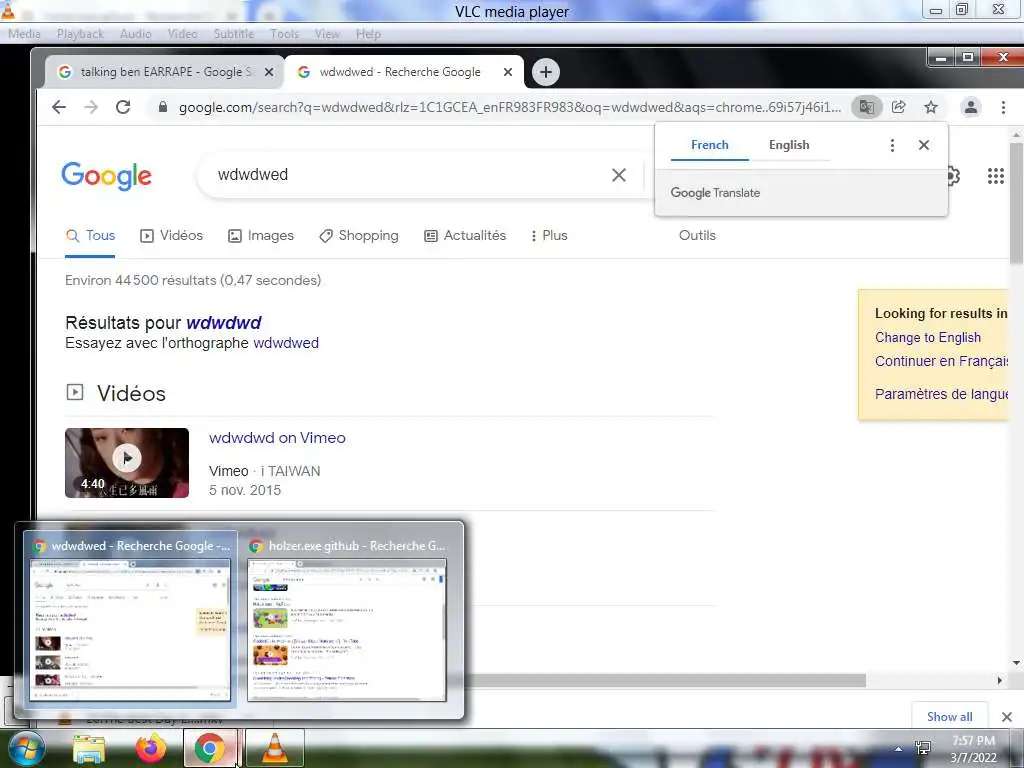The height and width of the screenshot is (768, 1024).
Task: Reload the Google search page
Action: pyautogui.click(x=123, y=107)
